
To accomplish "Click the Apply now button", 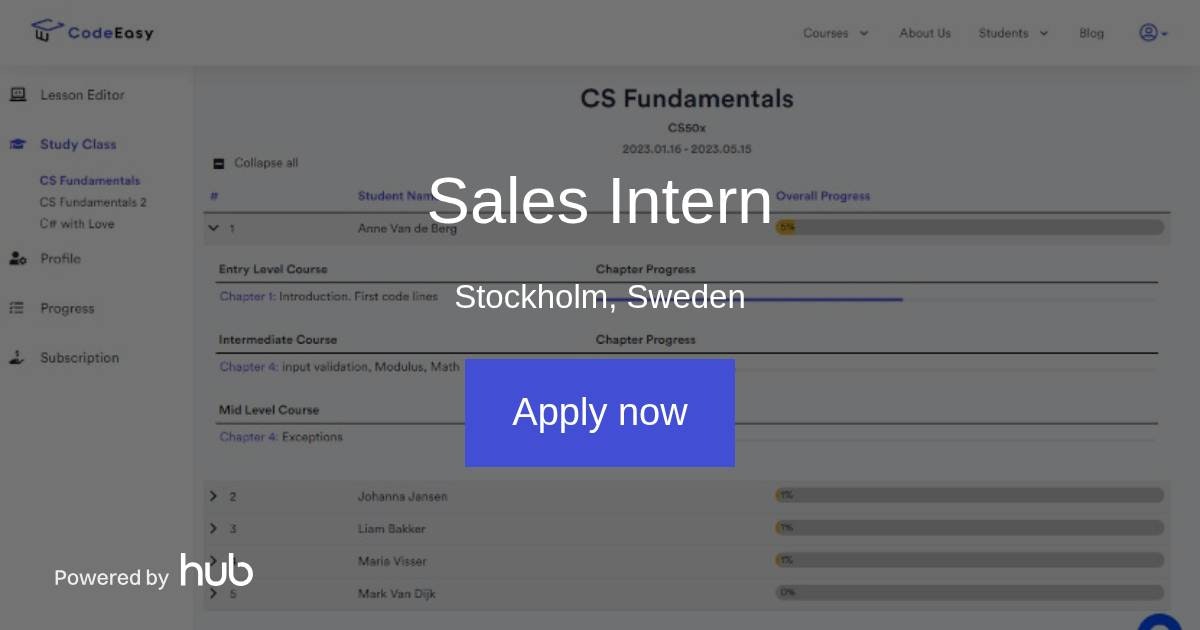I will click(x=600, y=412).
